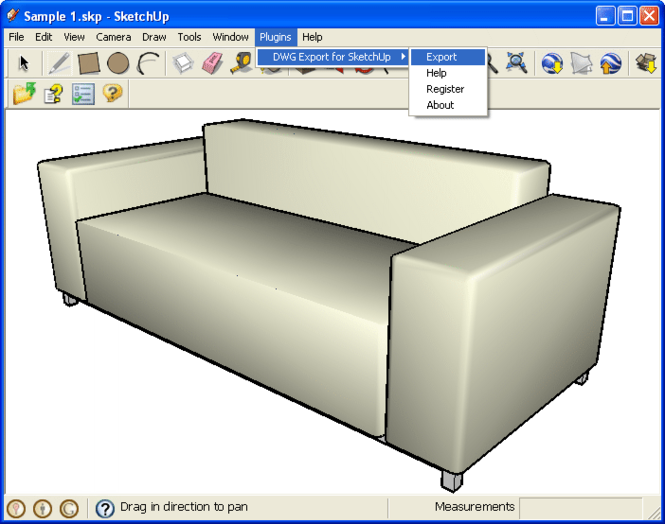
Task: Click the Zoom Extents tool
Action: (x=517, y=63)
